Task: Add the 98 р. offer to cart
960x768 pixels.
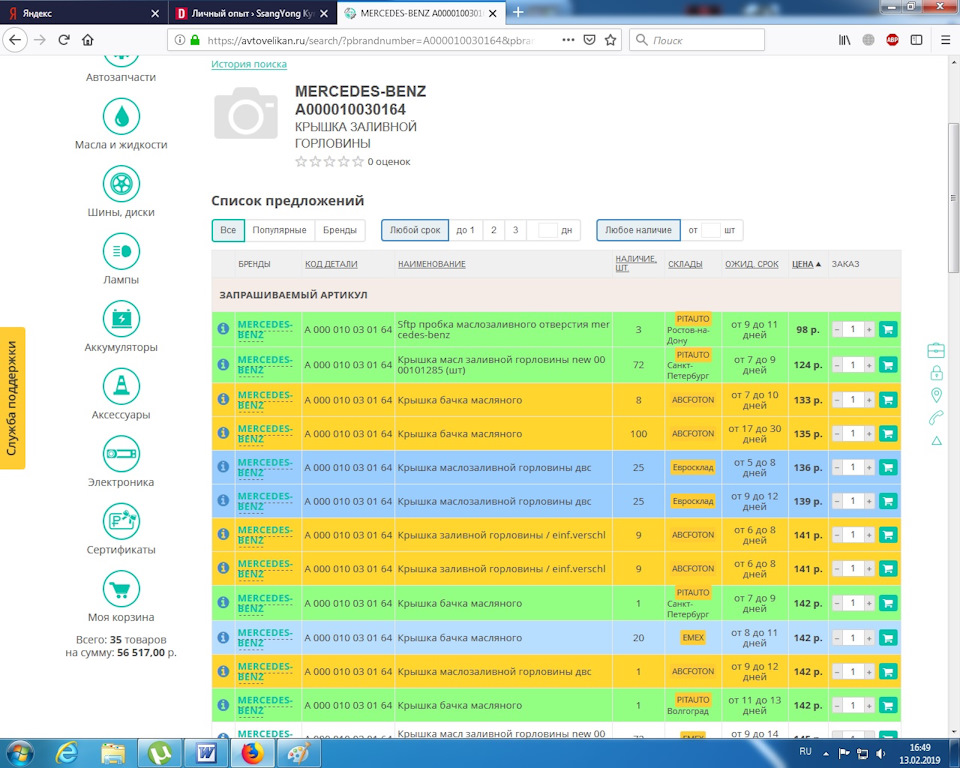Action: (888, 329)
